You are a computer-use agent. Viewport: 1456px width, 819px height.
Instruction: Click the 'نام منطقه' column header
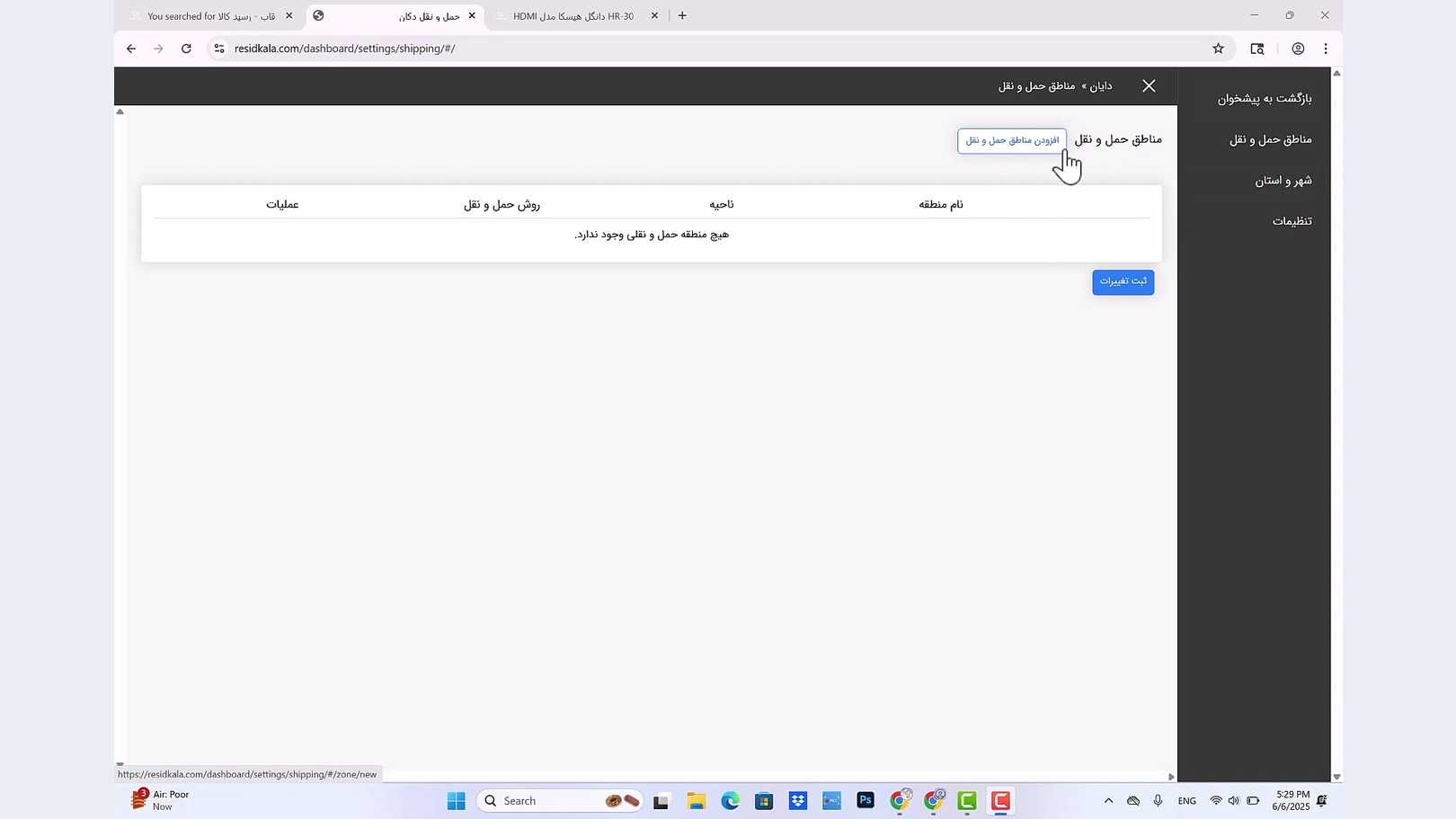tap(941, 204)
